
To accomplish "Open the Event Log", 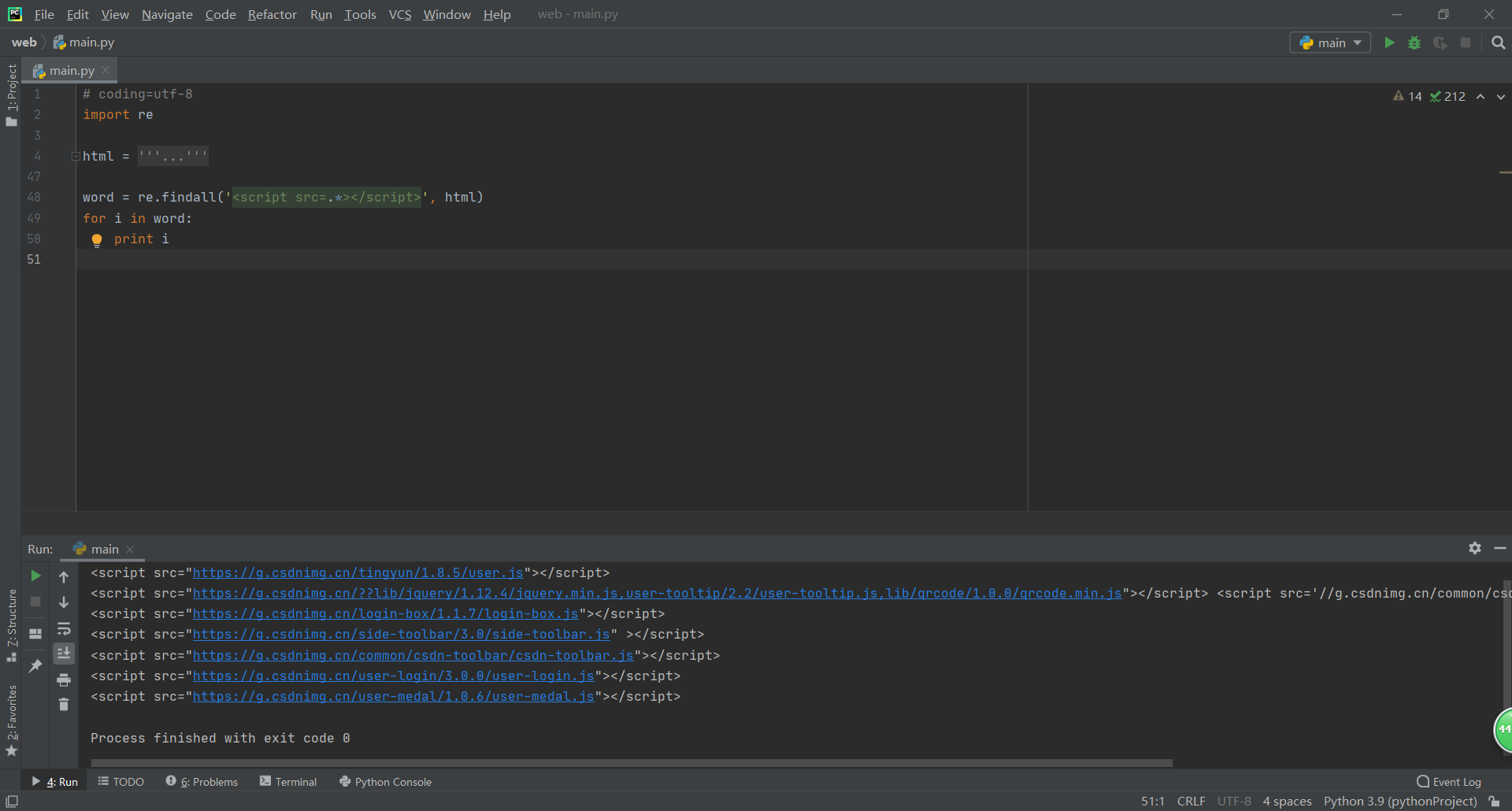I will click(x=1449, y=782).
